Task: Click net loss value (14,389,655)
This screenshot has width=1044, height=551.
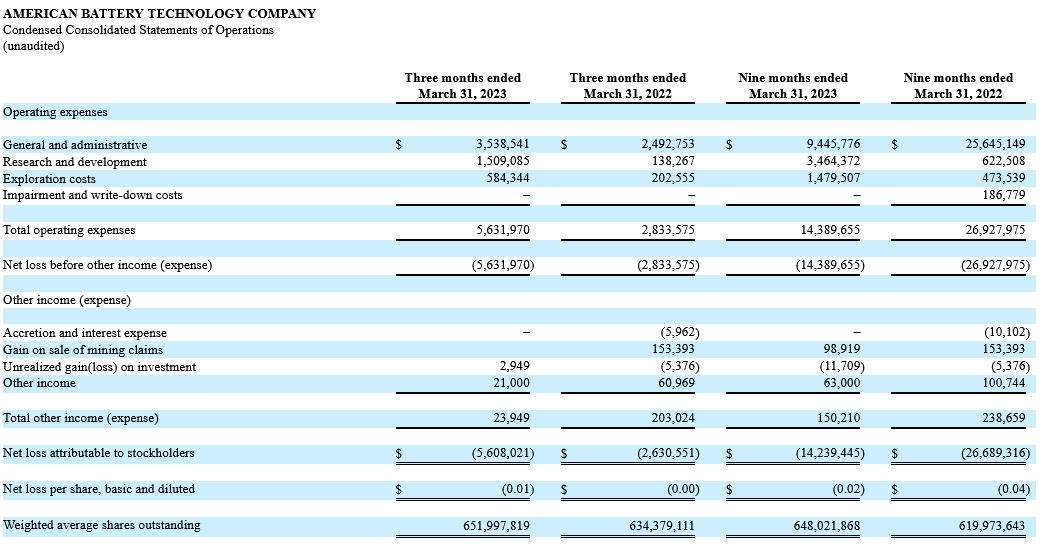Action: coord(830,265)
